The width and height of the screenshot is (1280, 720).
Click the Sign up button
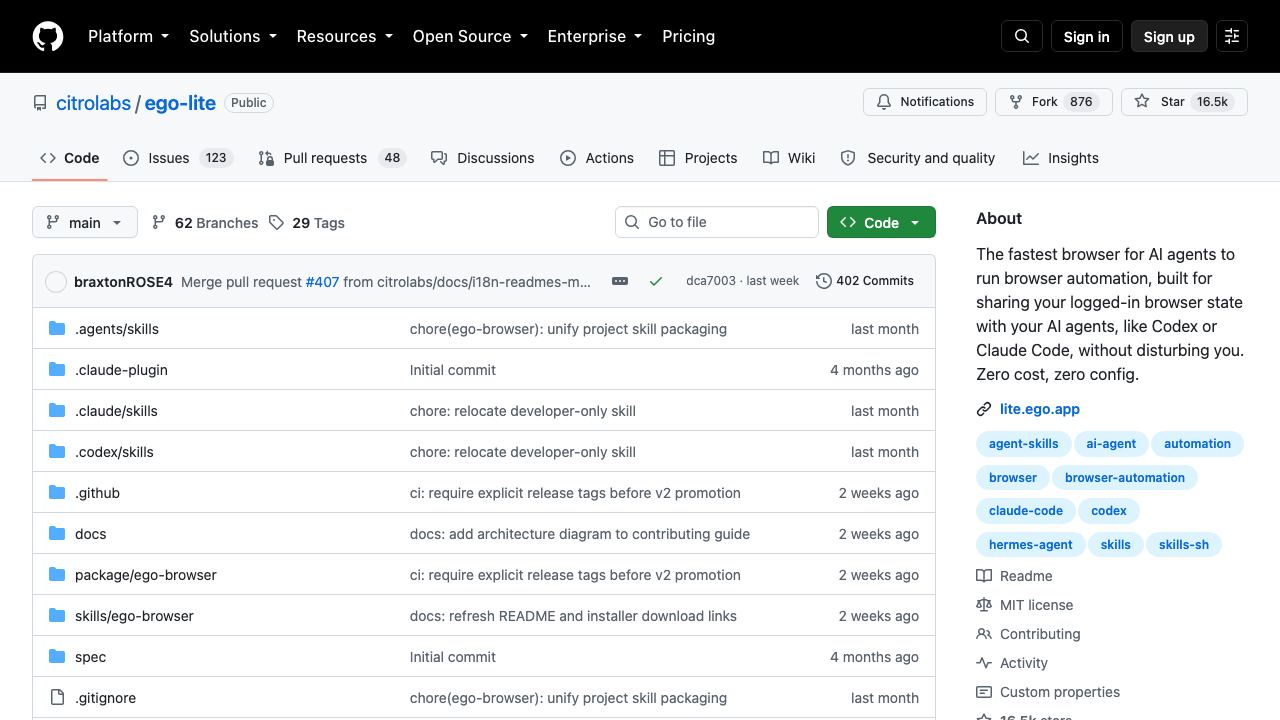[x=1169, y=36]
